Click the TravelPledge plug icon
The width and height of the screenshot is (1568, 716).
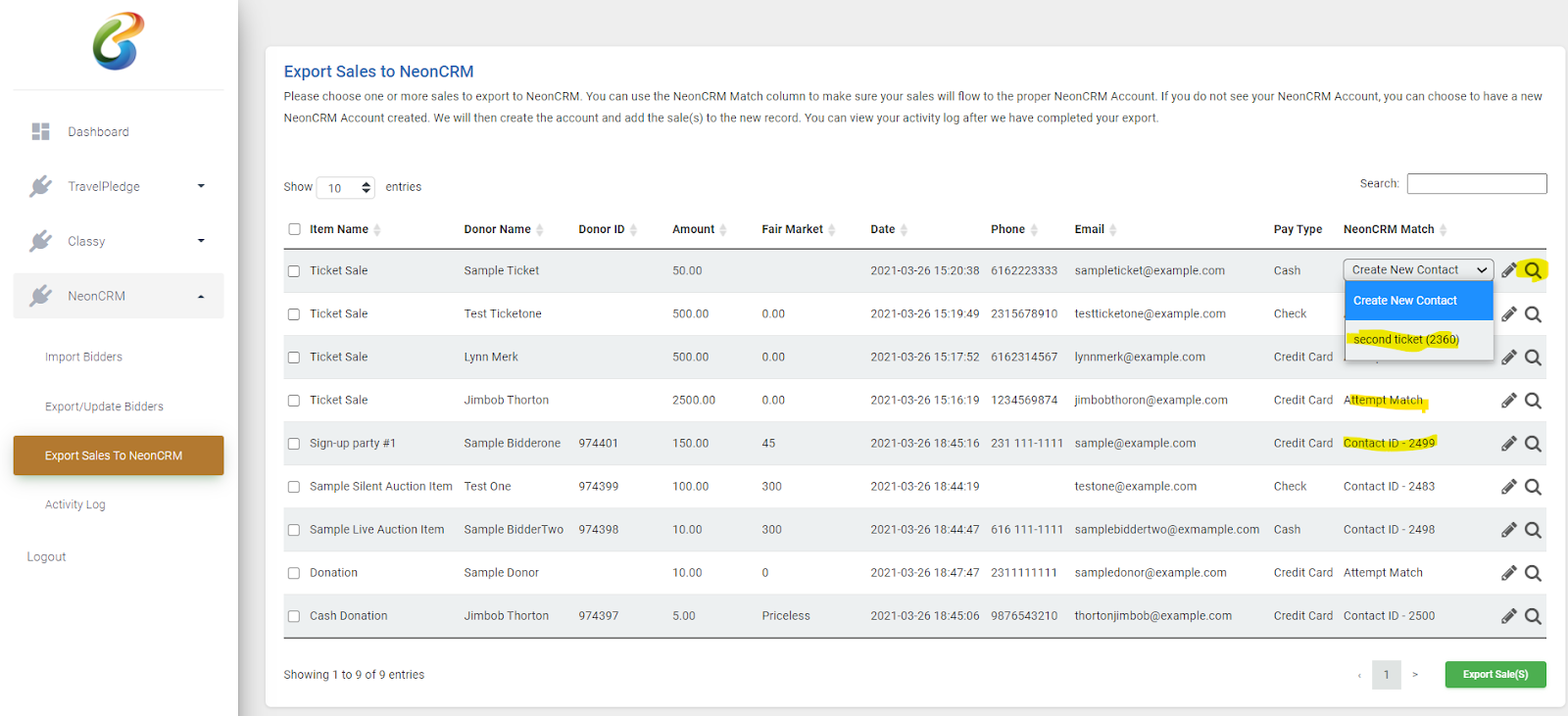(40, 186)
